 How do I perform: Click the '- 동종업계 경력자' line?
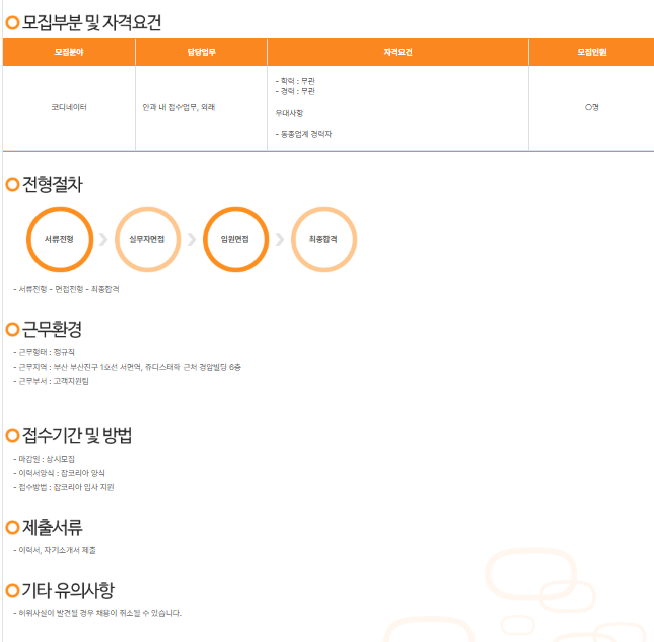coord(304,134)
